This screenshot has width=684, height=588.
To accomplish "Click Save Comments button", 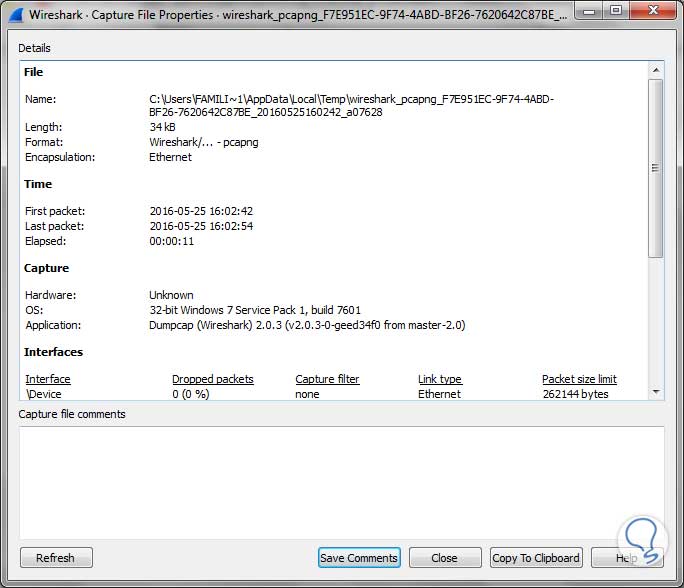I will [359, 557].
